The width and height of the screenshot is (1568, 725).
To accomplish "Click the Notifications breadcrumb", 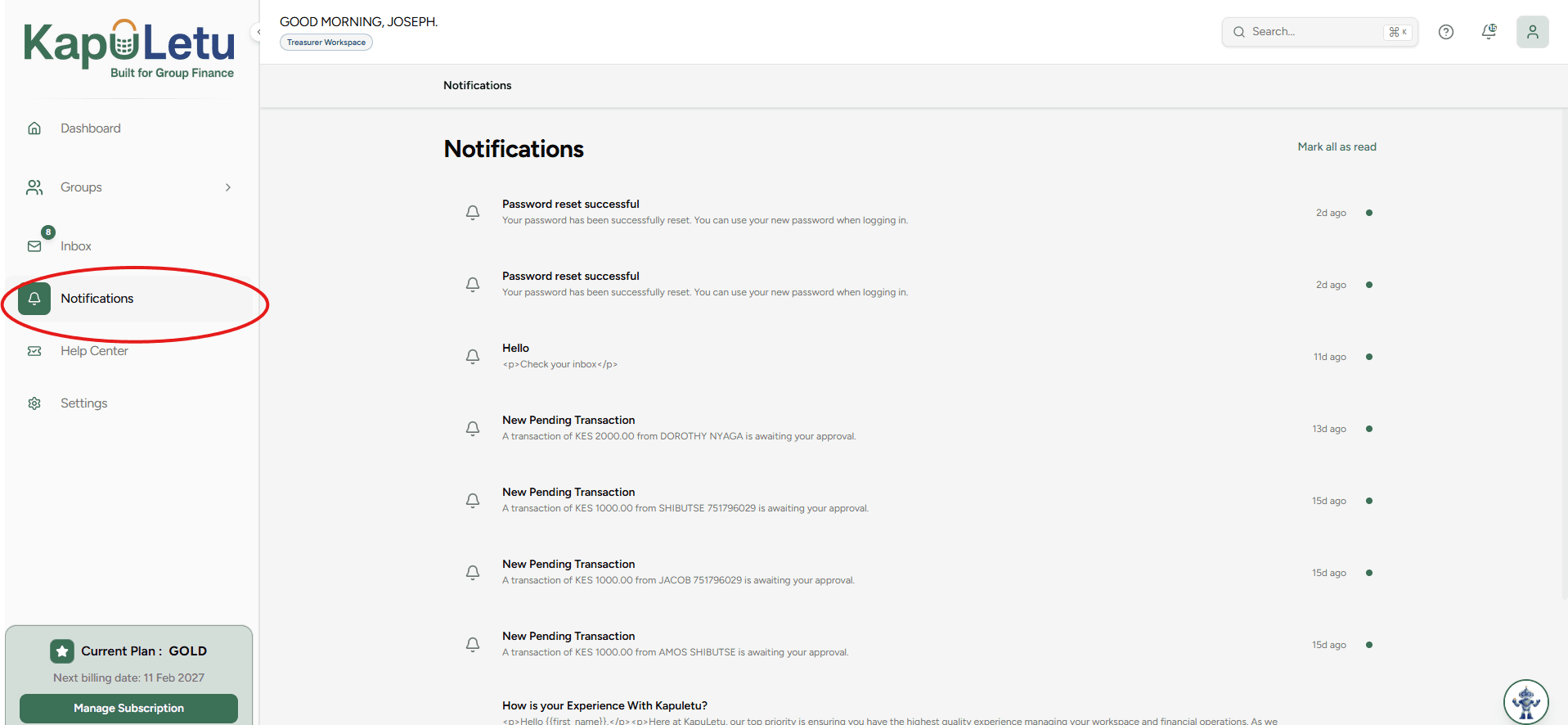I will (477, 85).
